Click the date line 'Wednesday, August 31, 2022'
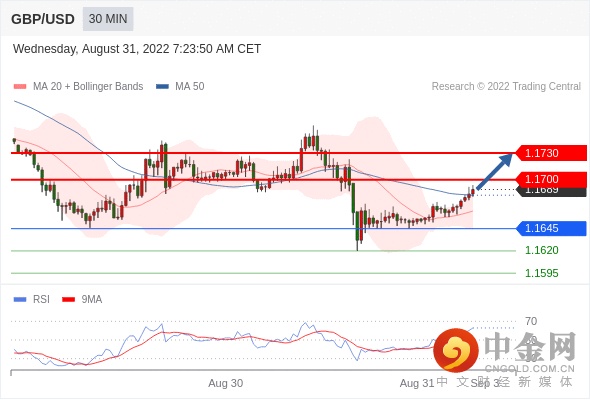 pyautogui.click(x=91, y=49)
